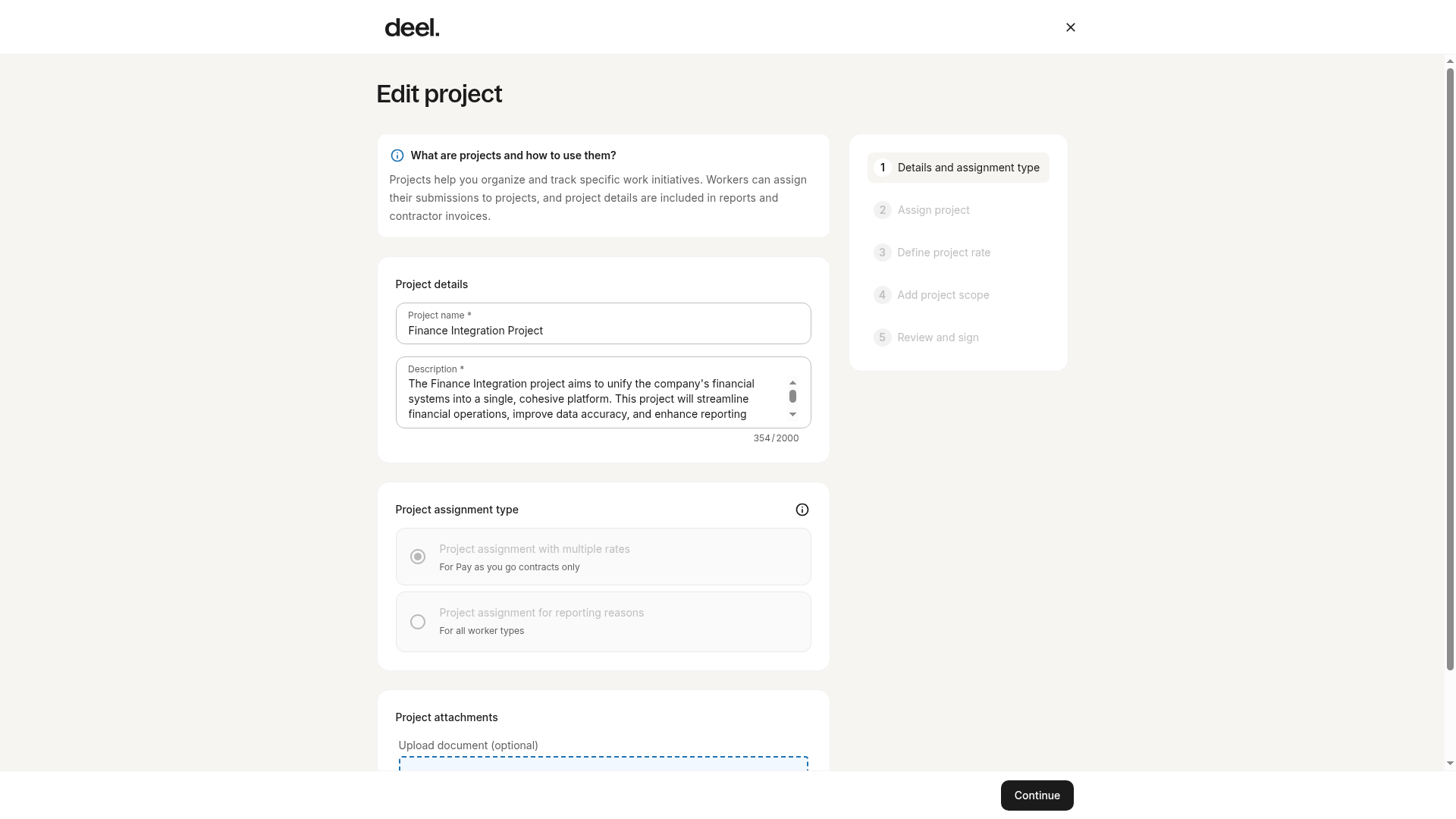Click the description box scrollbar thumb
Image resolution: width=1456 pixels, height=819 pixels.
[x=792, y=397]
